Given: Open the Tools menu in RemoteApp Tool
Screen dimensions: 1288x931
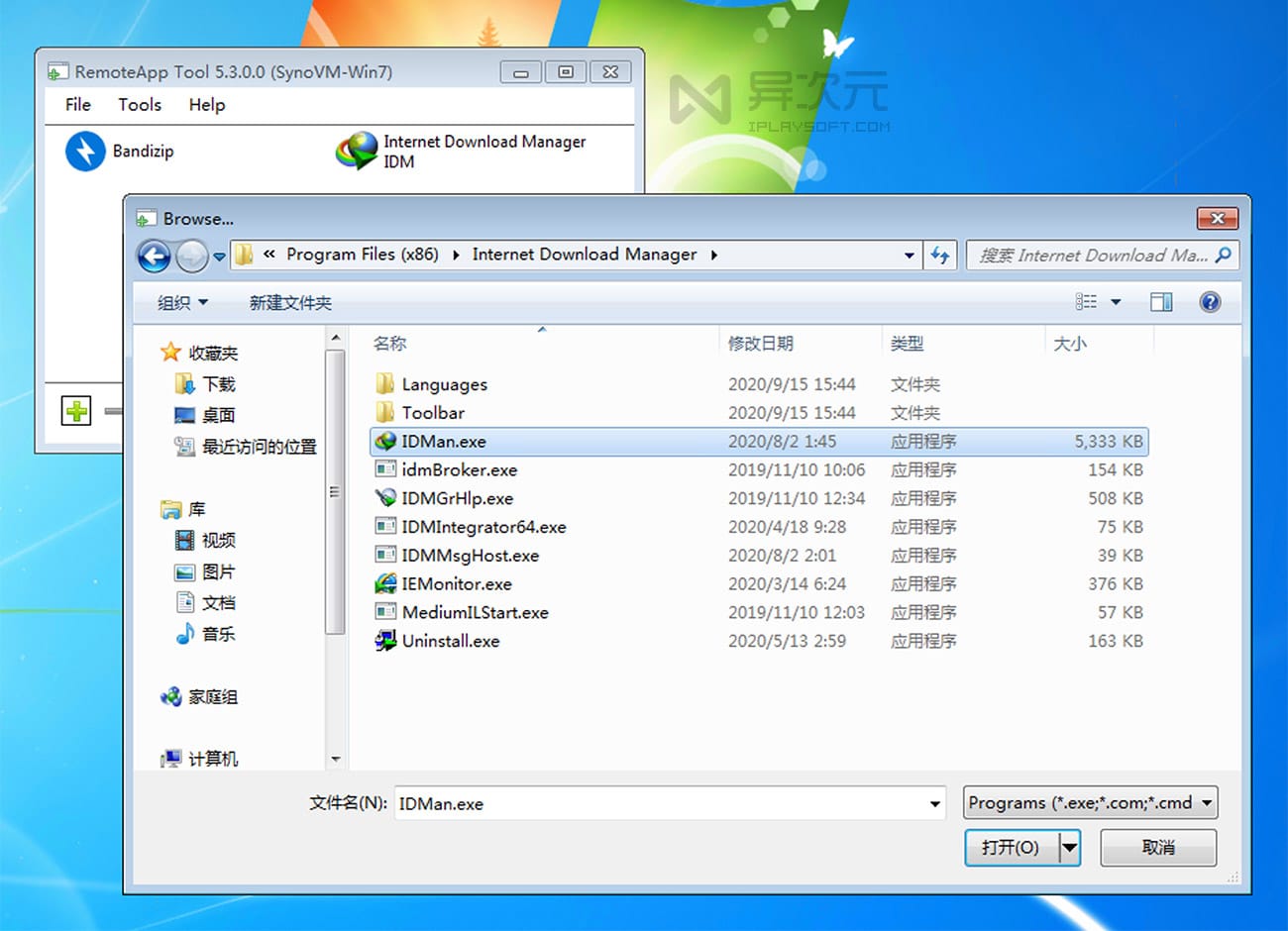Looking at the screenshot, I should point(139,105).
